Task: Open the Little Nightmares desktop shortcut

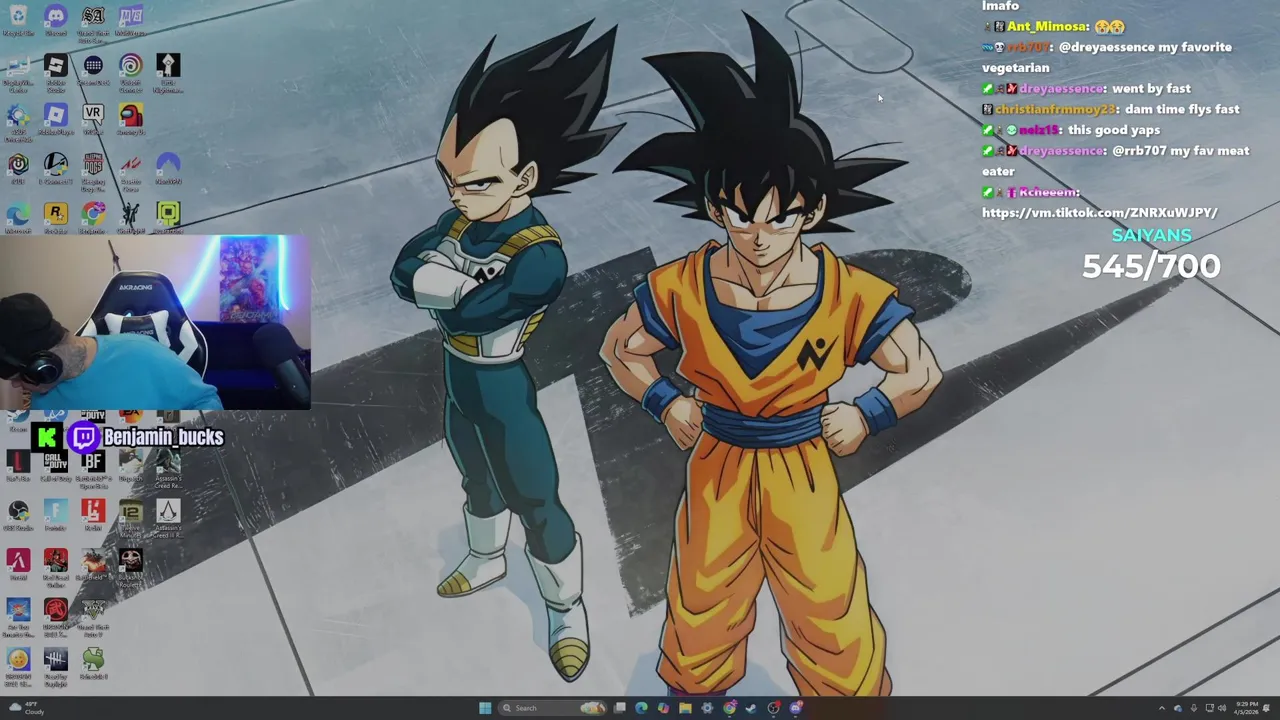Action: [x=168, y=74]
